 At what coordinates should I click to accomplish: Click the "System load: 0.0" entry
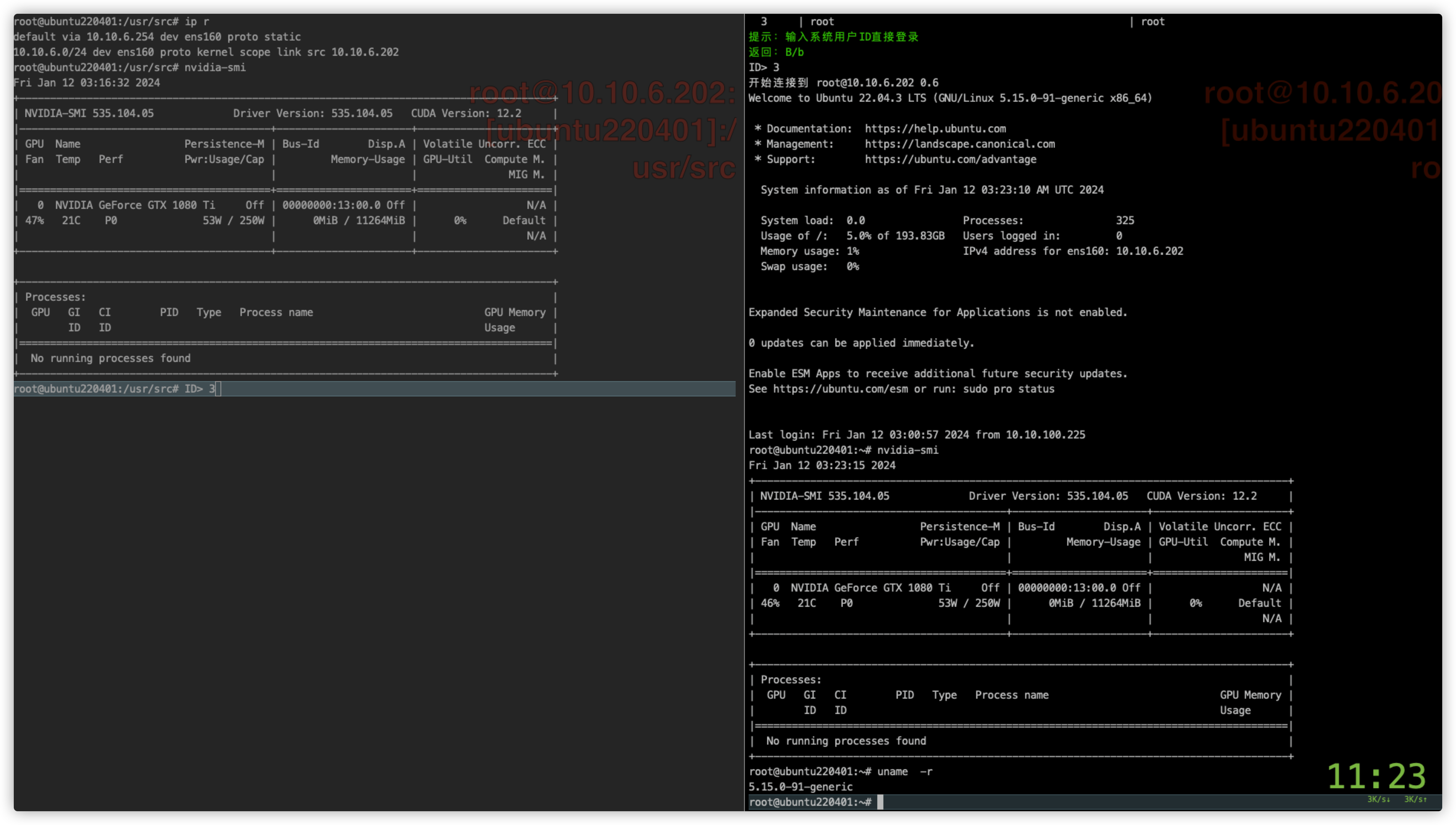tap(813, 220)
